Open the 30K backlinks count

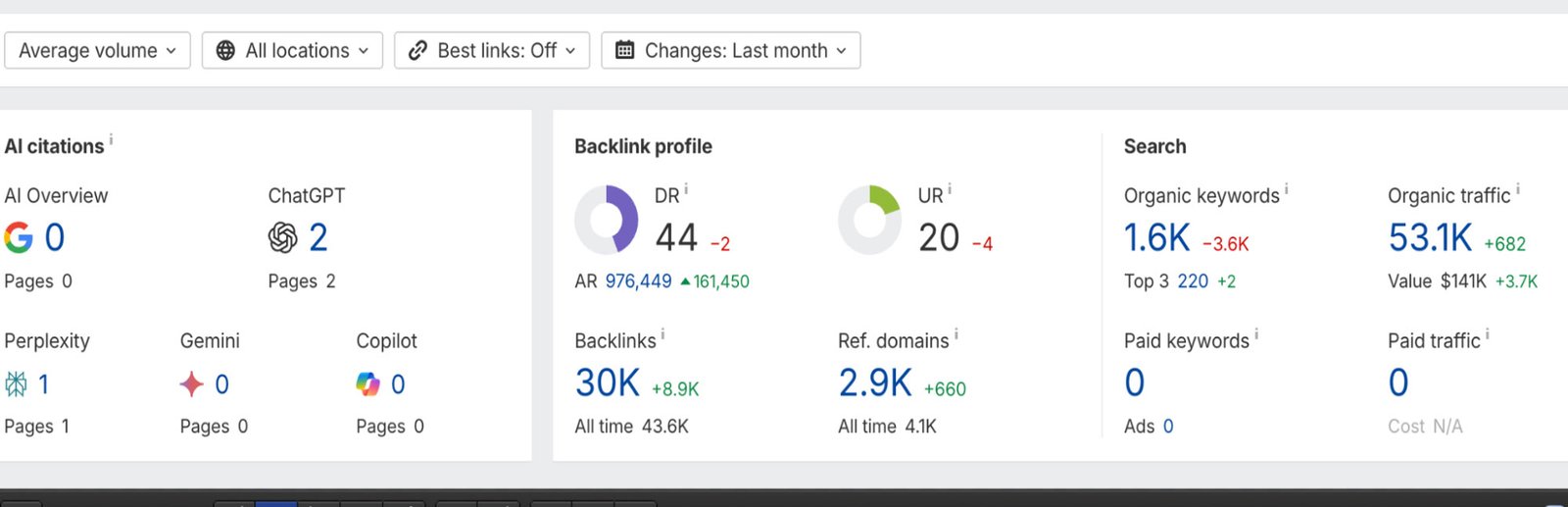point(608,383)
